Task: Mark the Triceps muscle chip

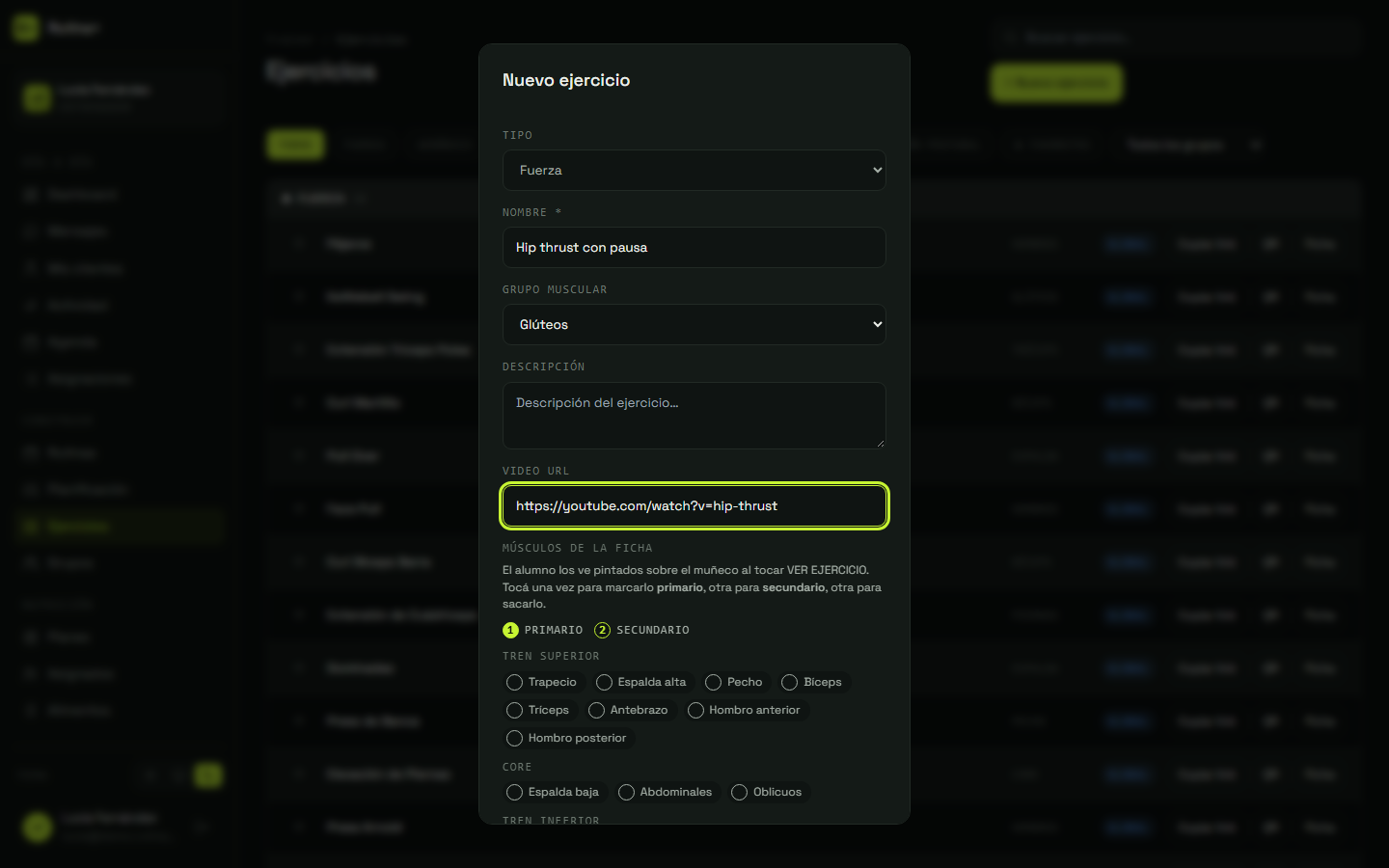Action: (x=538, y=710)
